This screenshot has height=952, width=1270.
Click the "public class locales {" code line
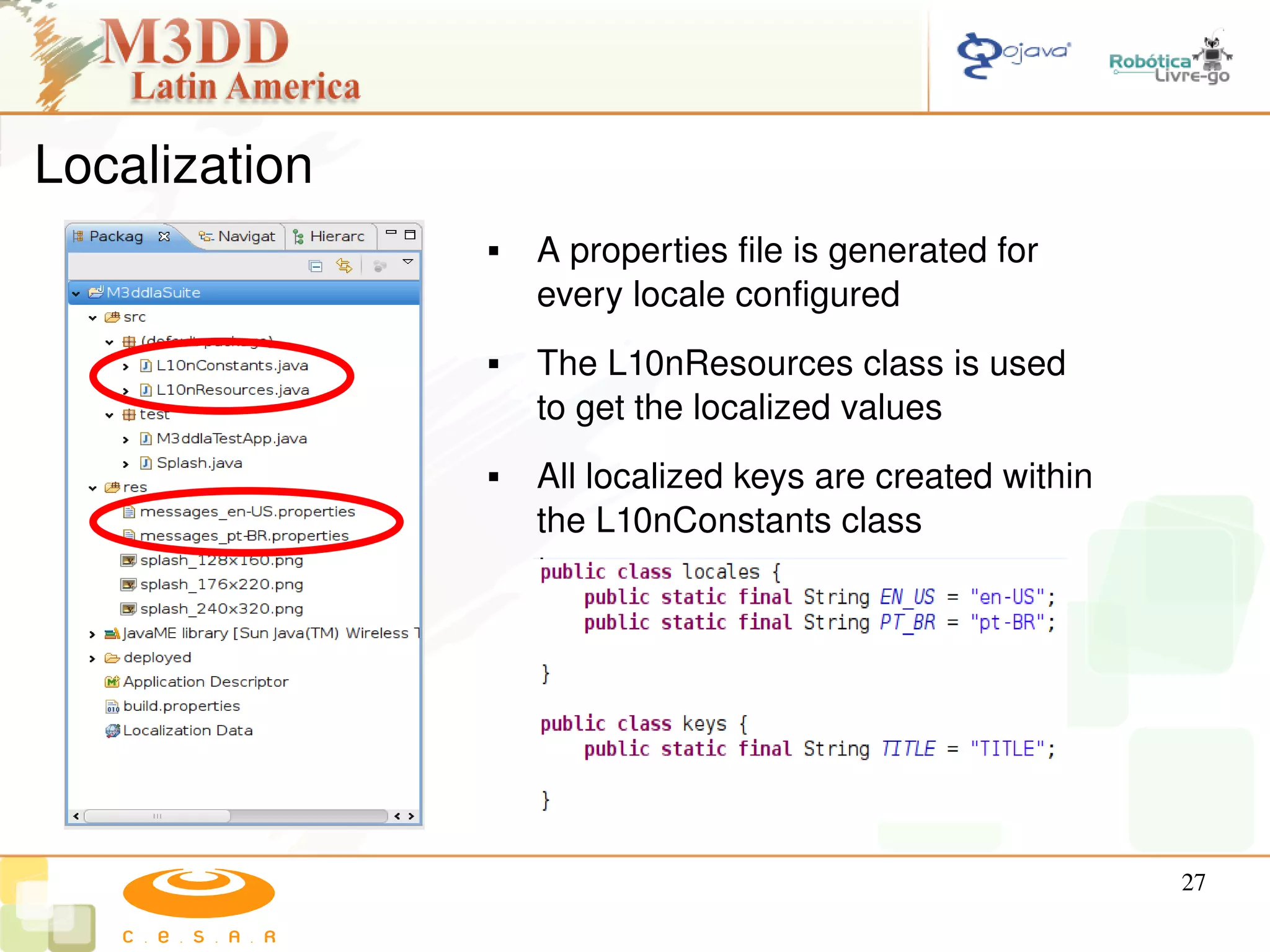(660, 571)
